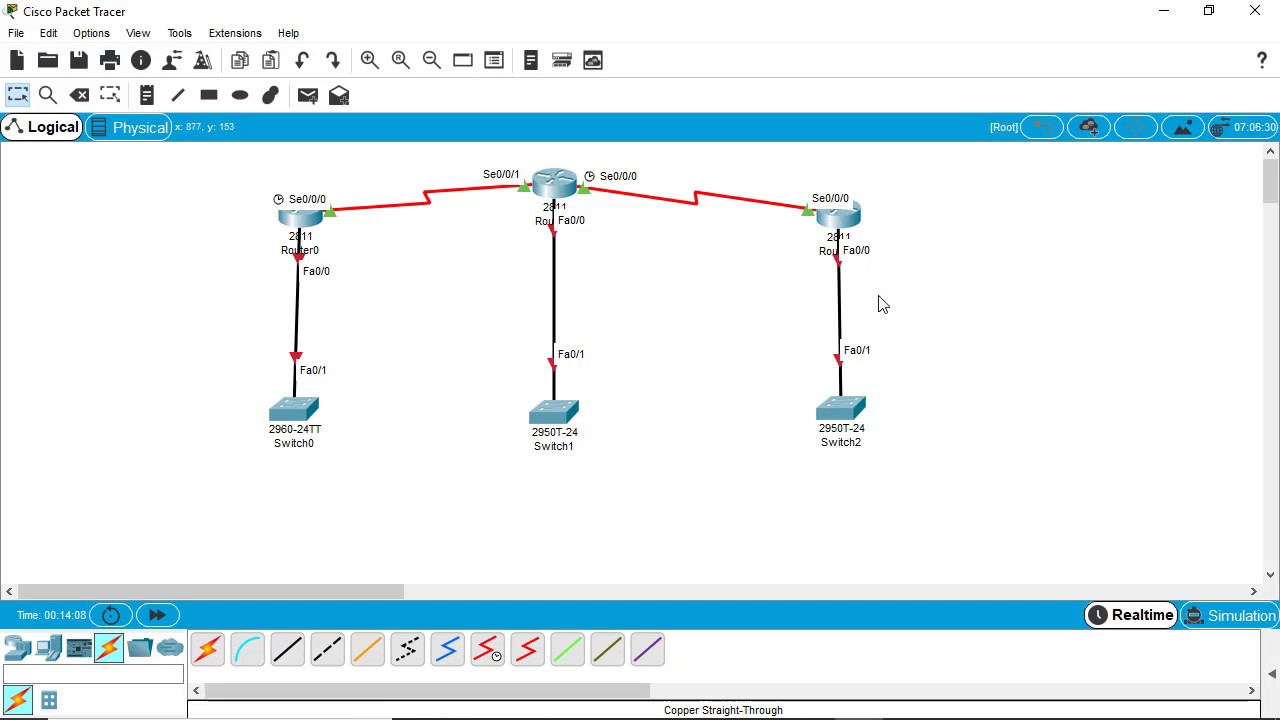Click the New file icon
The image size is (1280, 720).
click(17, 61)
